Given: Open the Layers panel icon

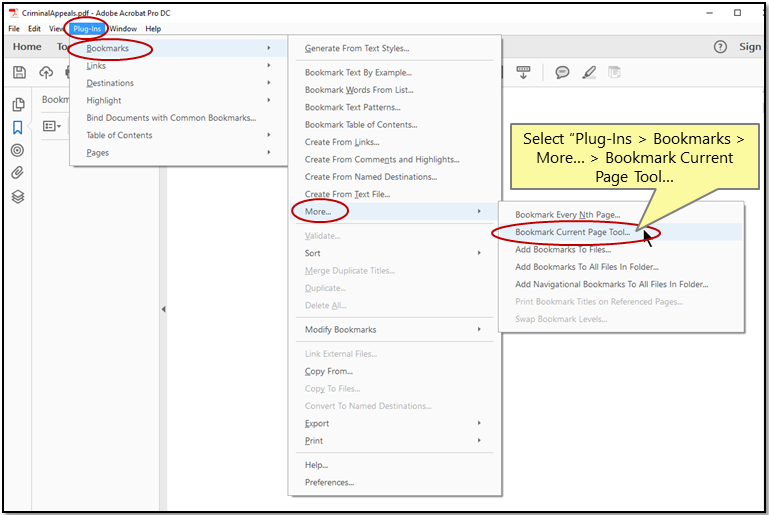Looking at the screenshot, I should pyautogui.click(x=18, y=197).
